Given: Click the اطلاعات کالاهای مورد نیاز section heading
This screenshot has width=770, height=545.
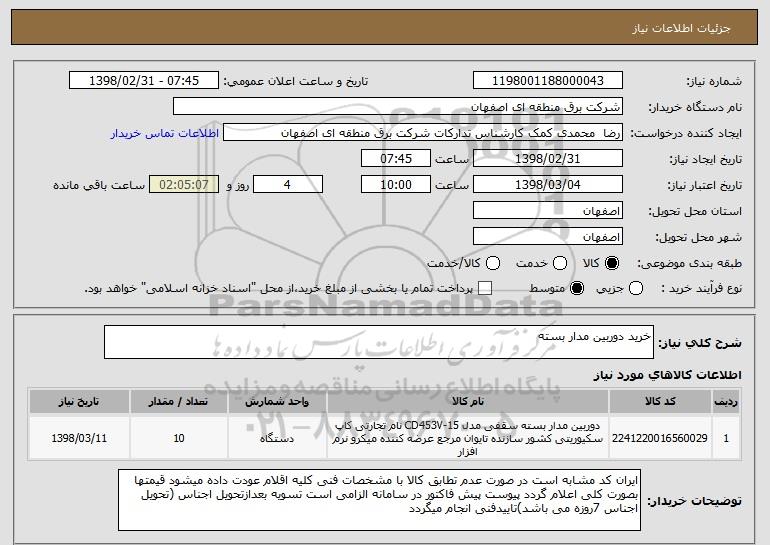Looking at the screenshot, I should point(667,375).
